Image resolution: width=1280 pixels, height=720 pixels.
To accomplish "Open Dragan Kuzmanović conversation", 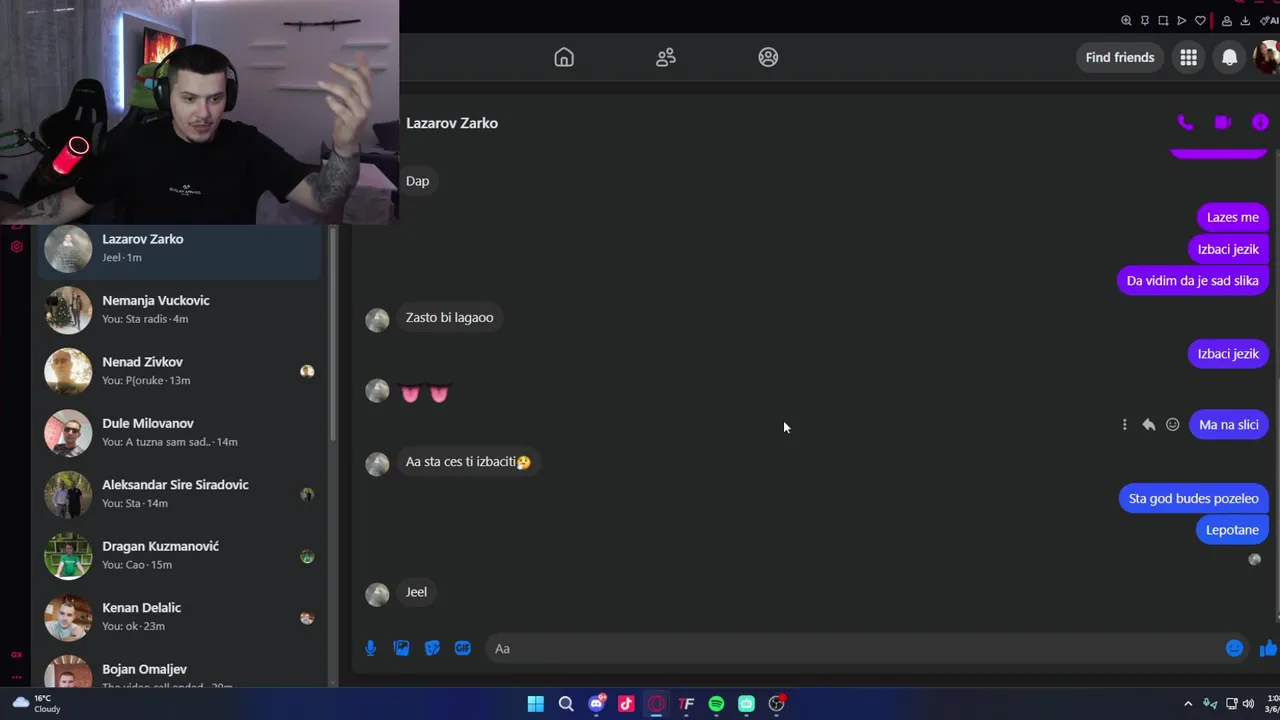I will tap(180, 555).
